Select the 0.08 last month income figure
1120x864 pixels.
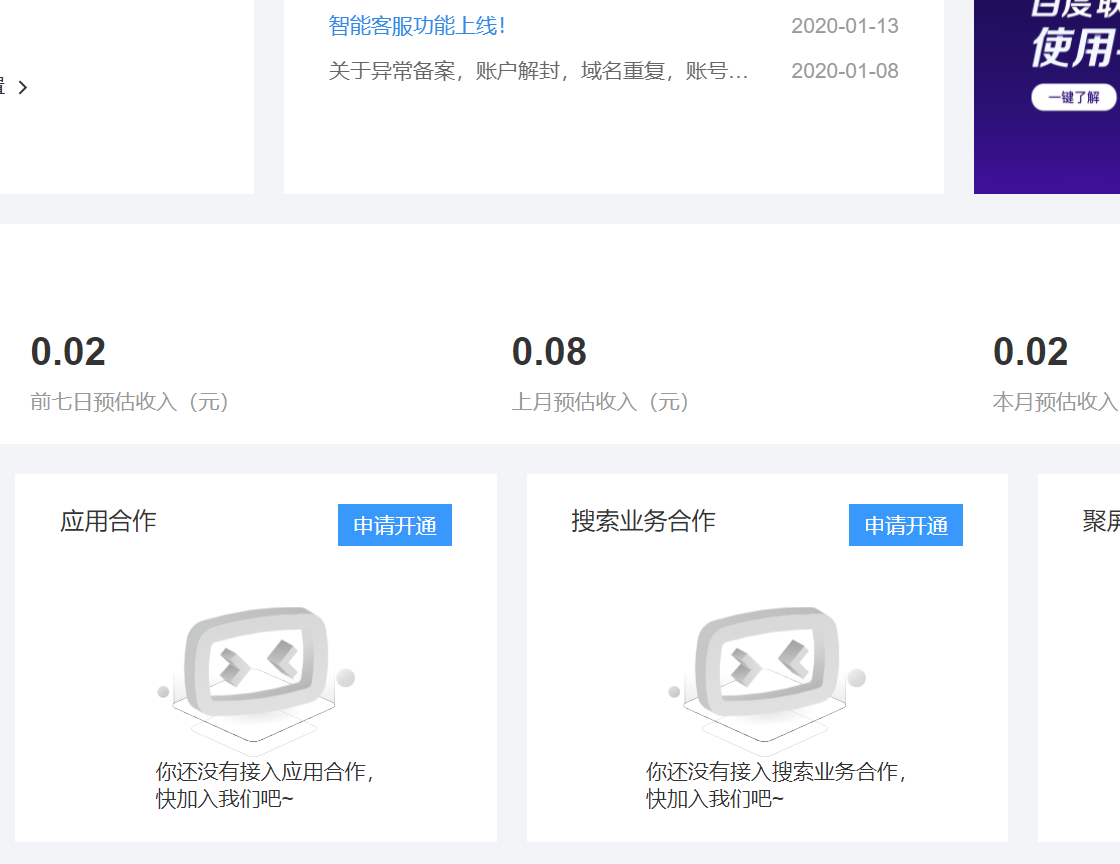(x=549, y=352)
